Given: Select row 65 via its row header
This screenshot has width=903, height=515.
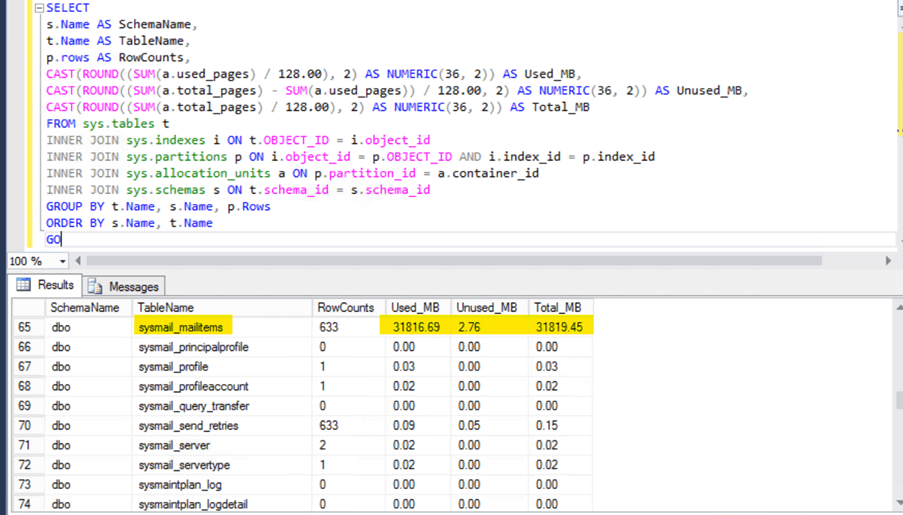Looking at the screenshot, I should click(24, 327).
